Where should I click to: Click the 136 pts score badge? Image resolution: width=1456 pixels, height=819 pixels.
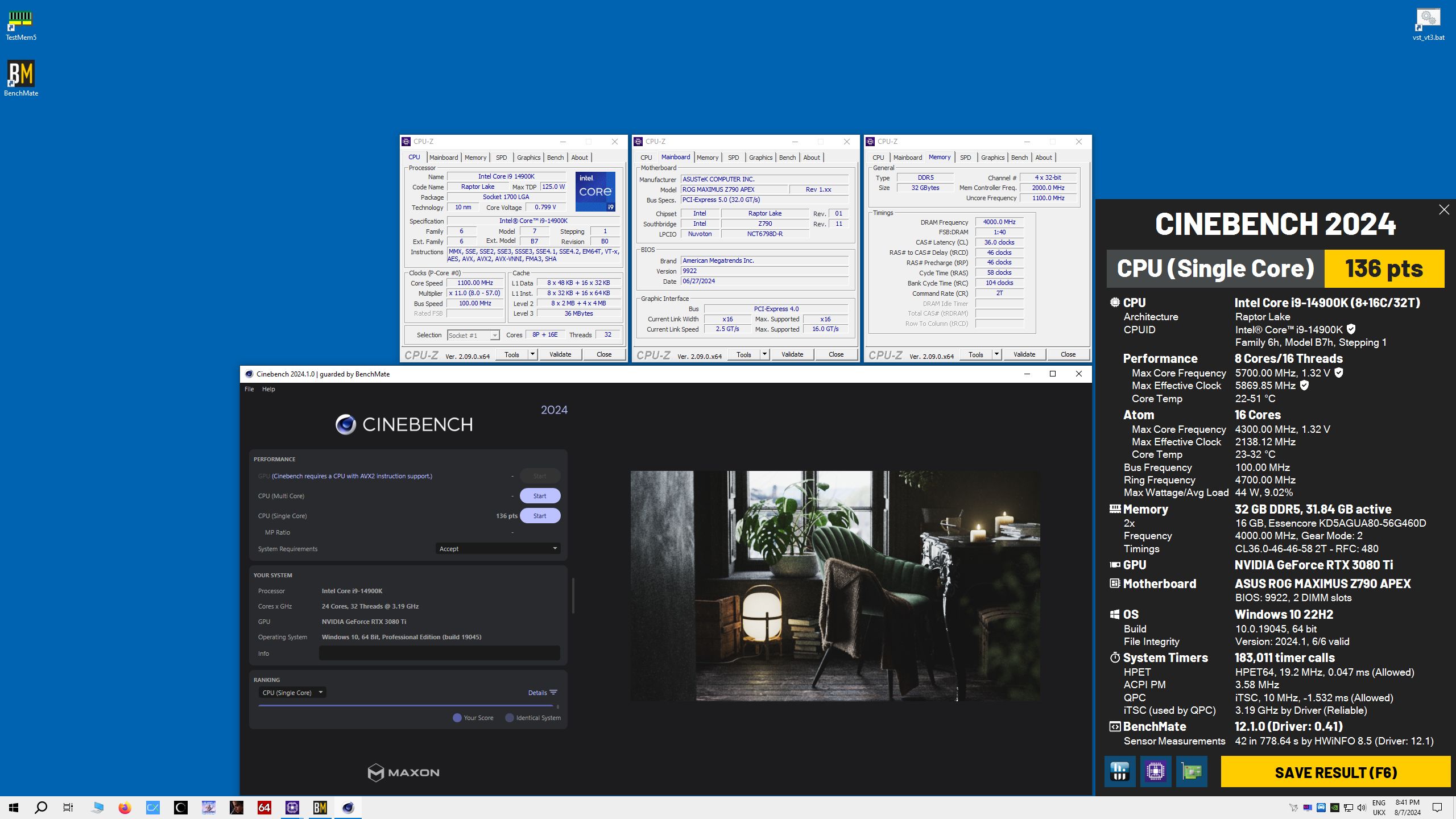(1384, 268)
